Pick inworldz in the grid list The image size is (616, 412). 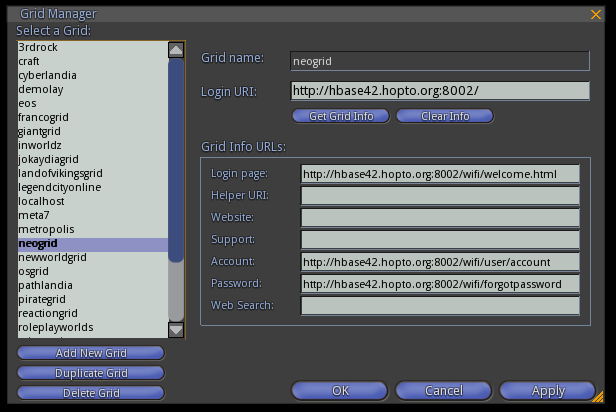pyautogui.click(x=40, y=145)
